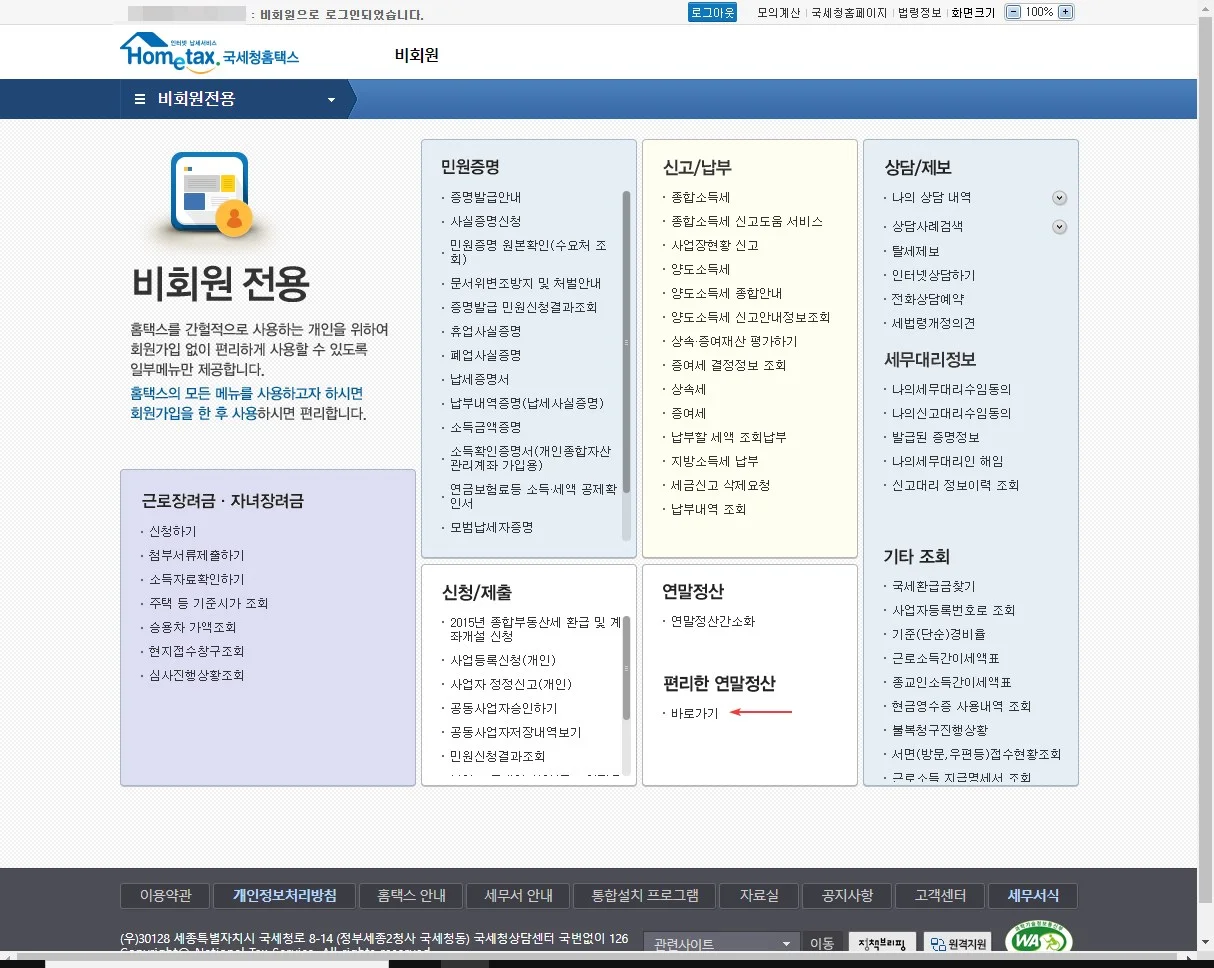Expand 나의 상담 내역

coord(1060,198)
